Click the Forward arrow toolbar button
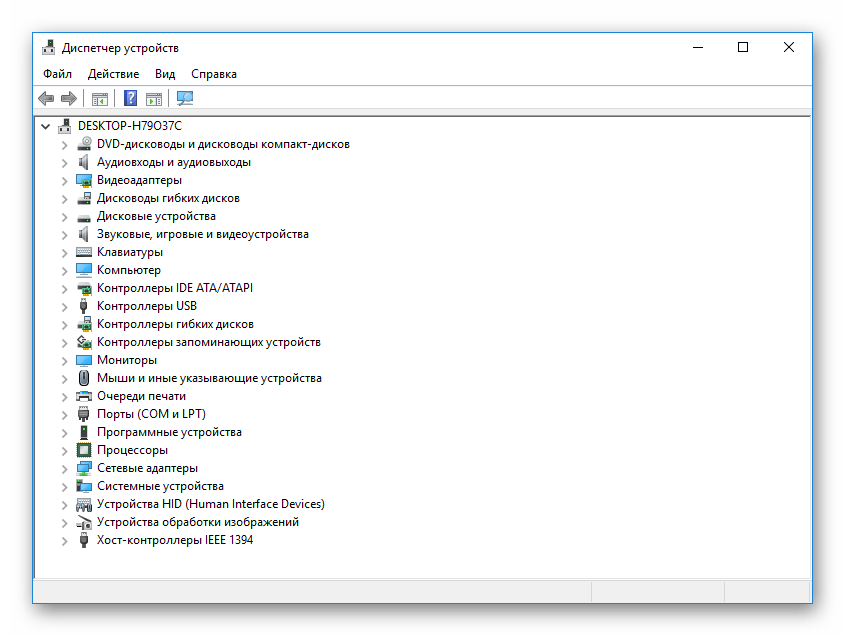Viewport: 845px width, 636px height. (69, 98)
